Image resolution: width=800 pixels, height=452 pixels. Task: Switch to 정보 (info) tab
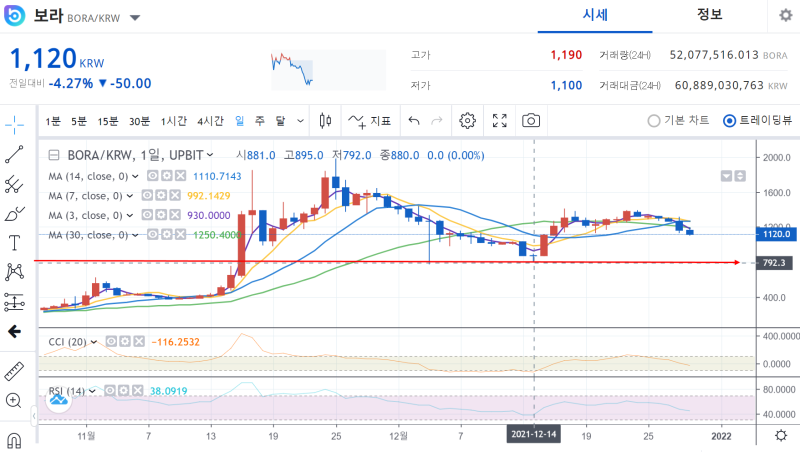coord(710,15)
